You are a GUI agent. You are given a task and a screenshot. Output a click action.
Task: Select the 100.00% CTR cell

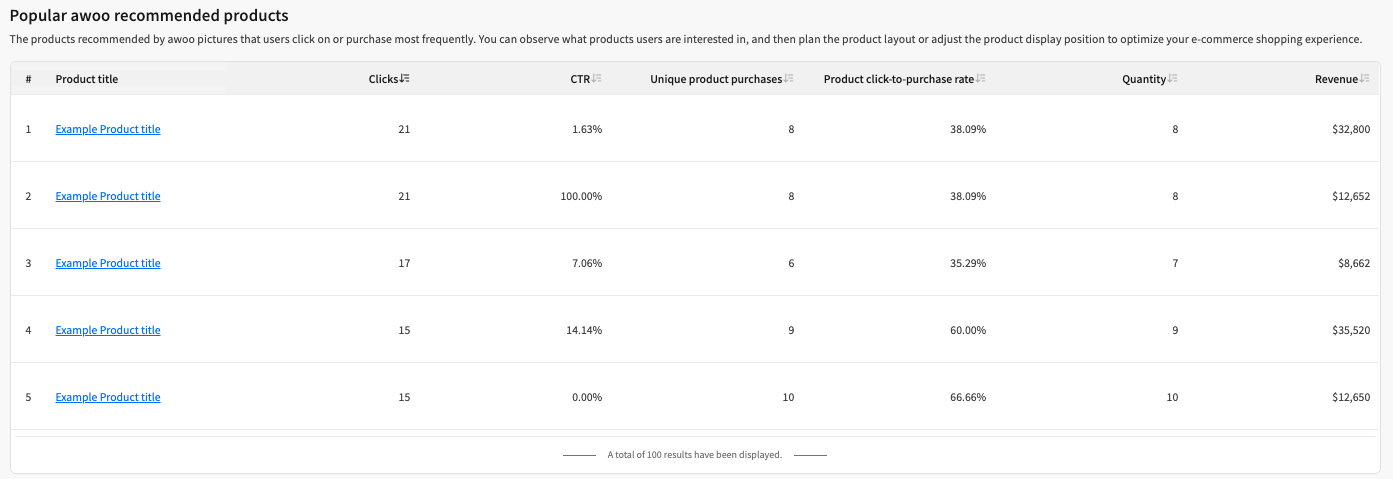click(581, 196)
